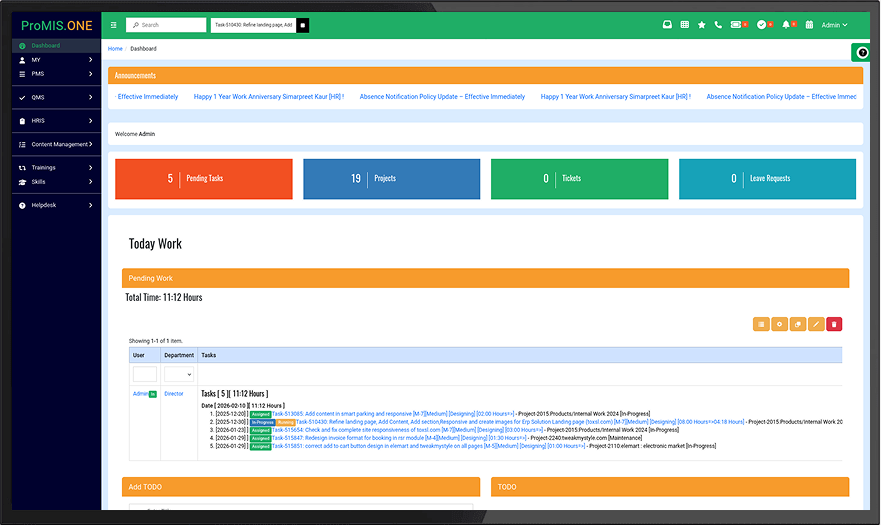The height and width of the screenshot is (525, 881).
Task: Open the notifications bell icon
Action: 787,24
